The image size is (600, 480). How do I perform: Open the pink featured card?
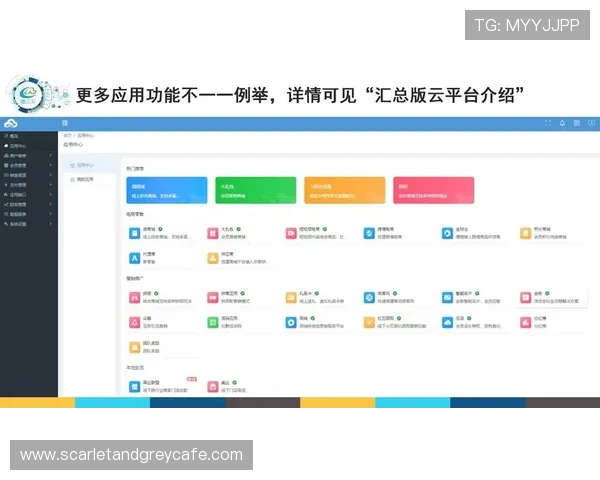click(434, 190)
